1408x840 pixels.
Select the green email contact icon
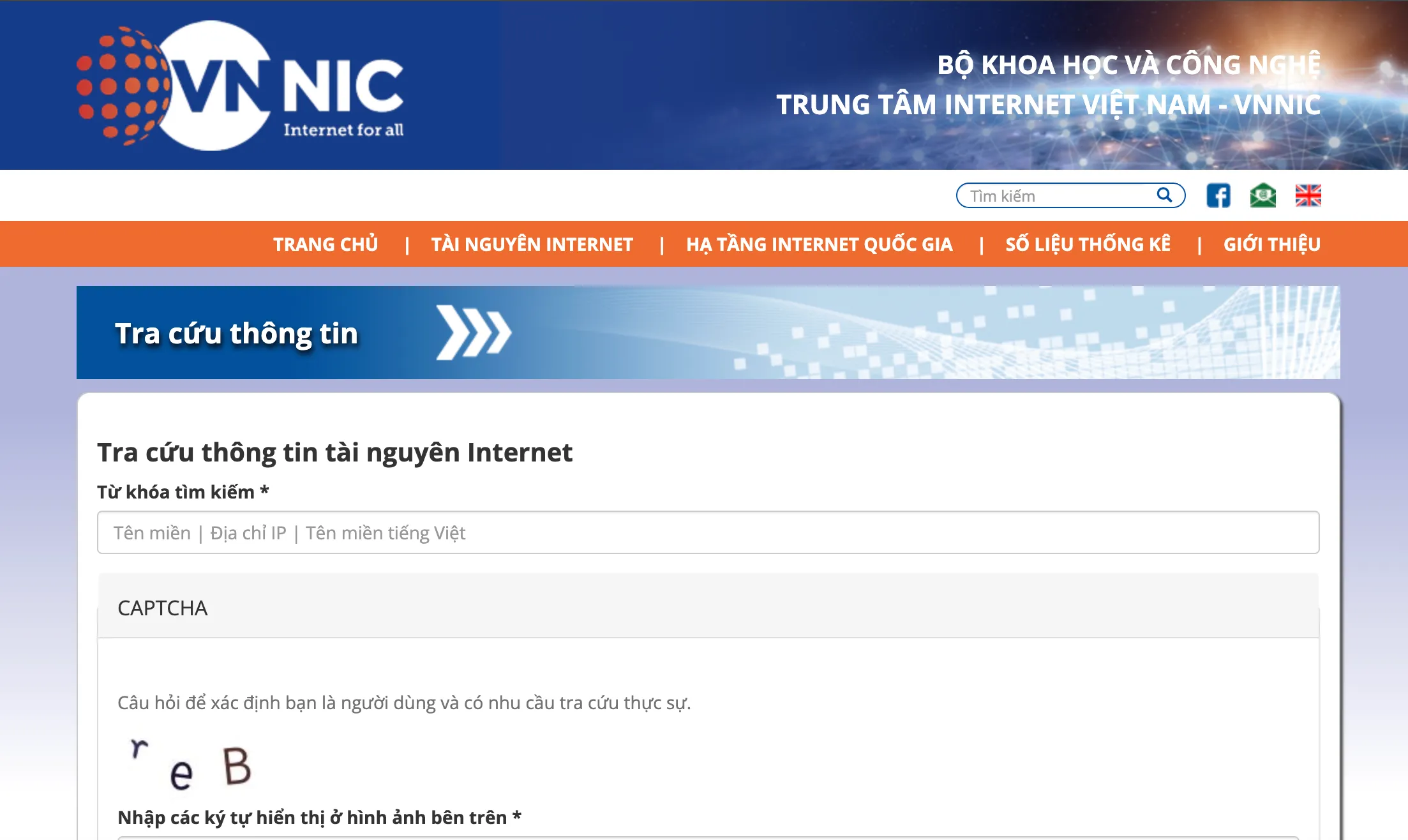[x=1264, y=196]
